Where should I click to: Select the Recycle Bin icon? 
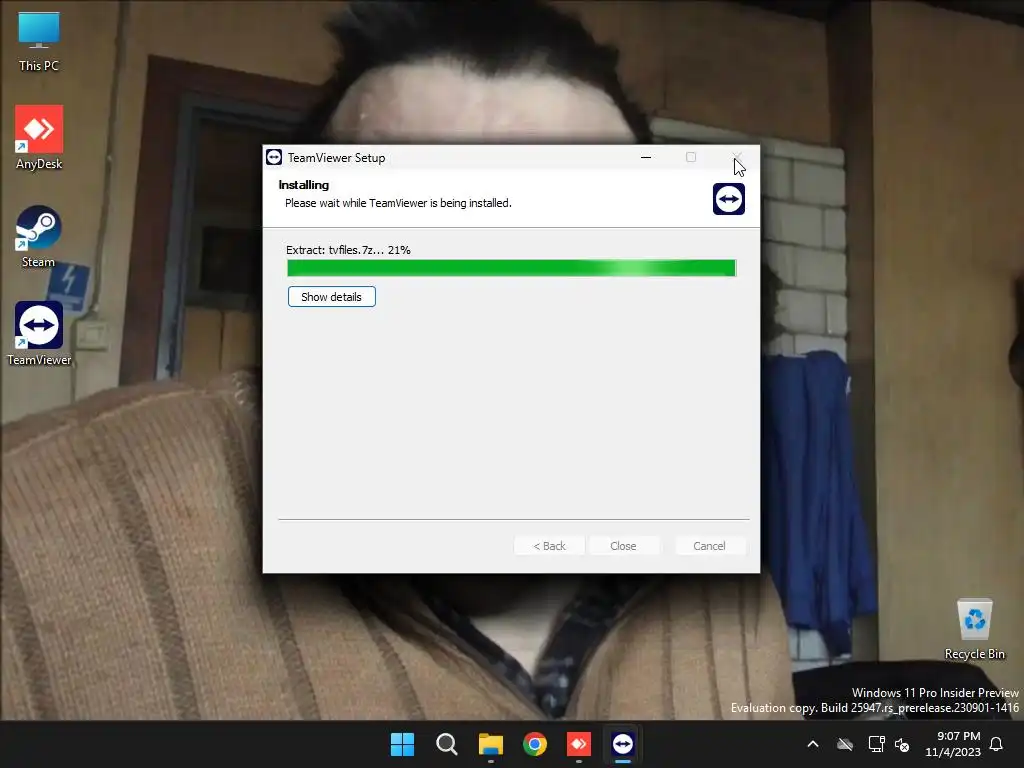point(974,630)
